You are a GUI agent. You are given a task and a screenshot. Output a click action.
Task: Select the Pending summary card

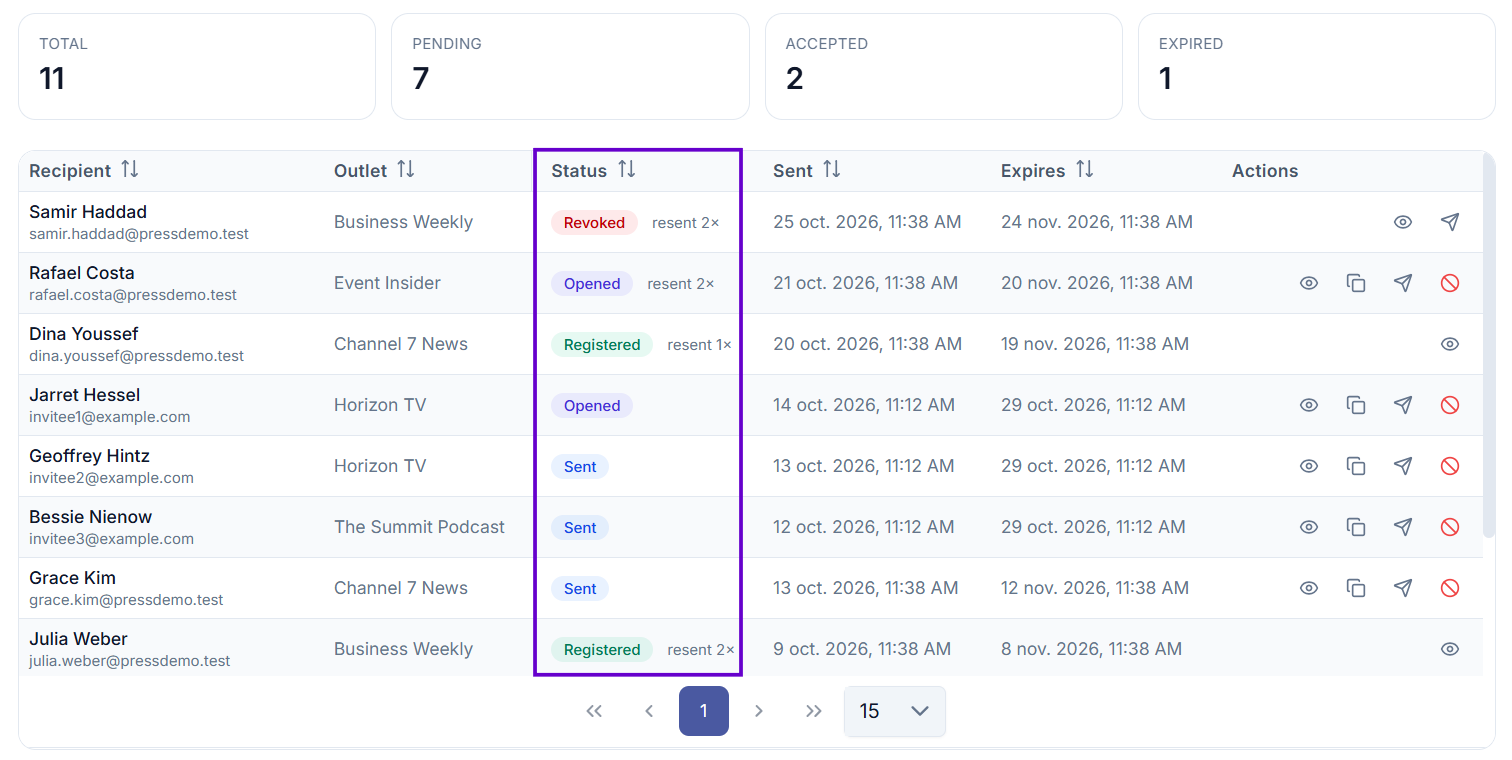(570, 66)
